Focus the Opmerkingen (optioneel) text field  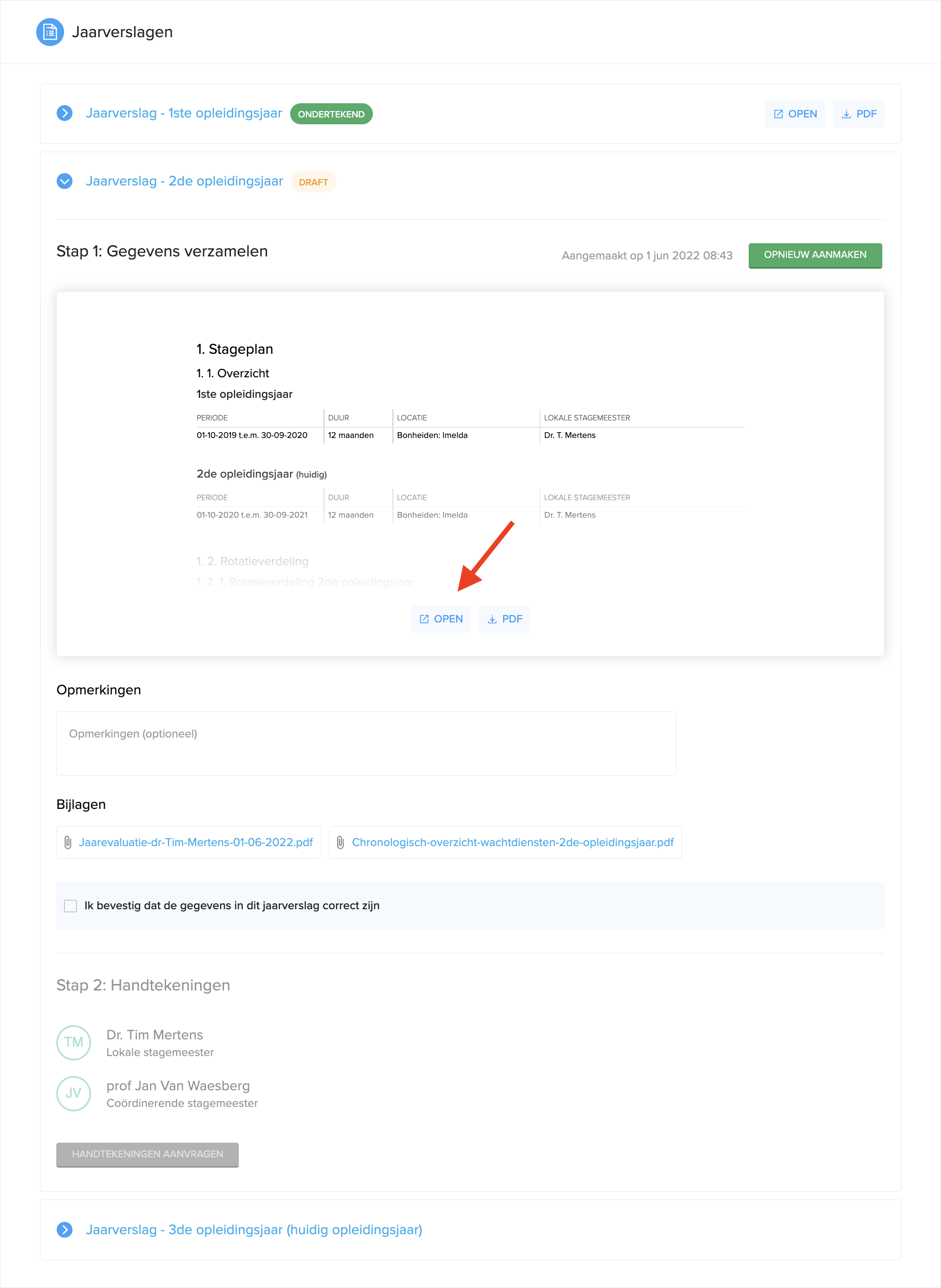pyautogui.click(x=366, y=743)
